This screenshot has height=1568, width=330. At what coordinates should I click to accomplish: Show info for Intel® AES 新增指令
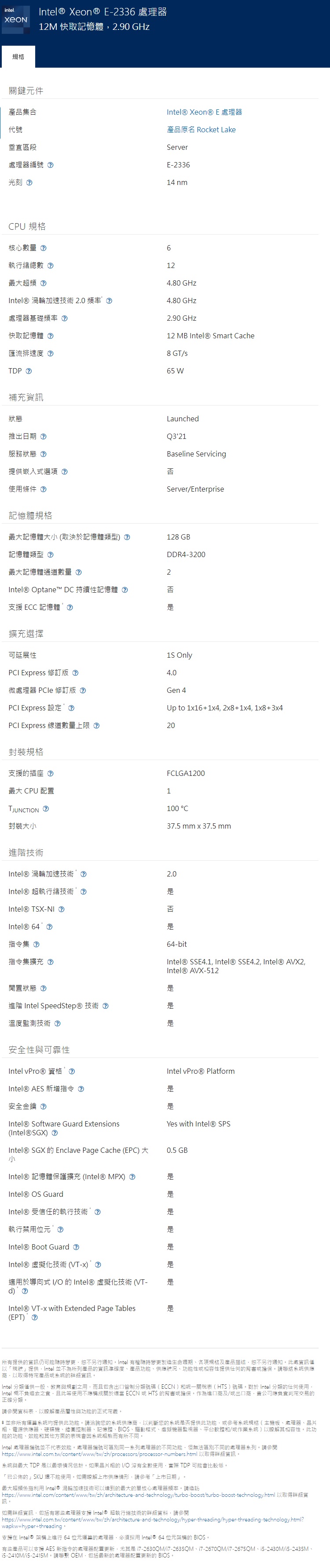click(81, 1089)
